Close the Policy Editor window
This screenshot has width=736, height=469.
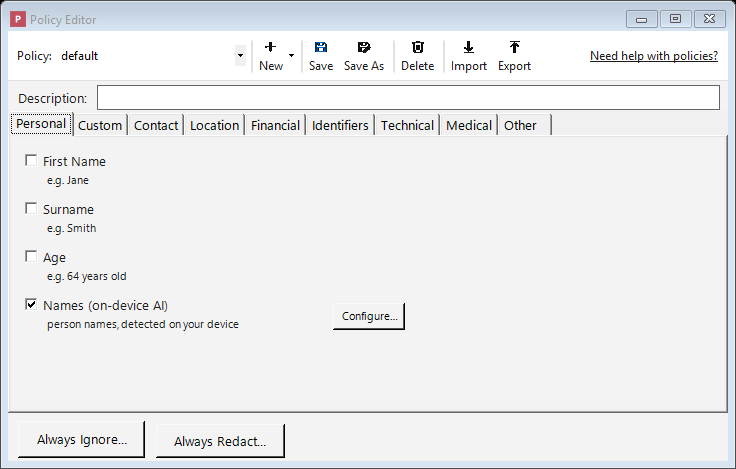pos(710,19)
